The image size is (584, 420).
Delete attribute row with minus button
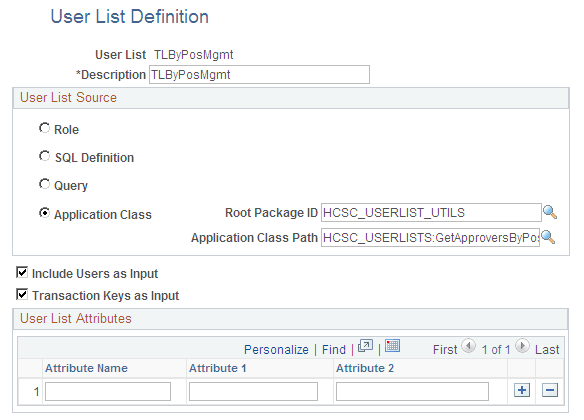550,390
